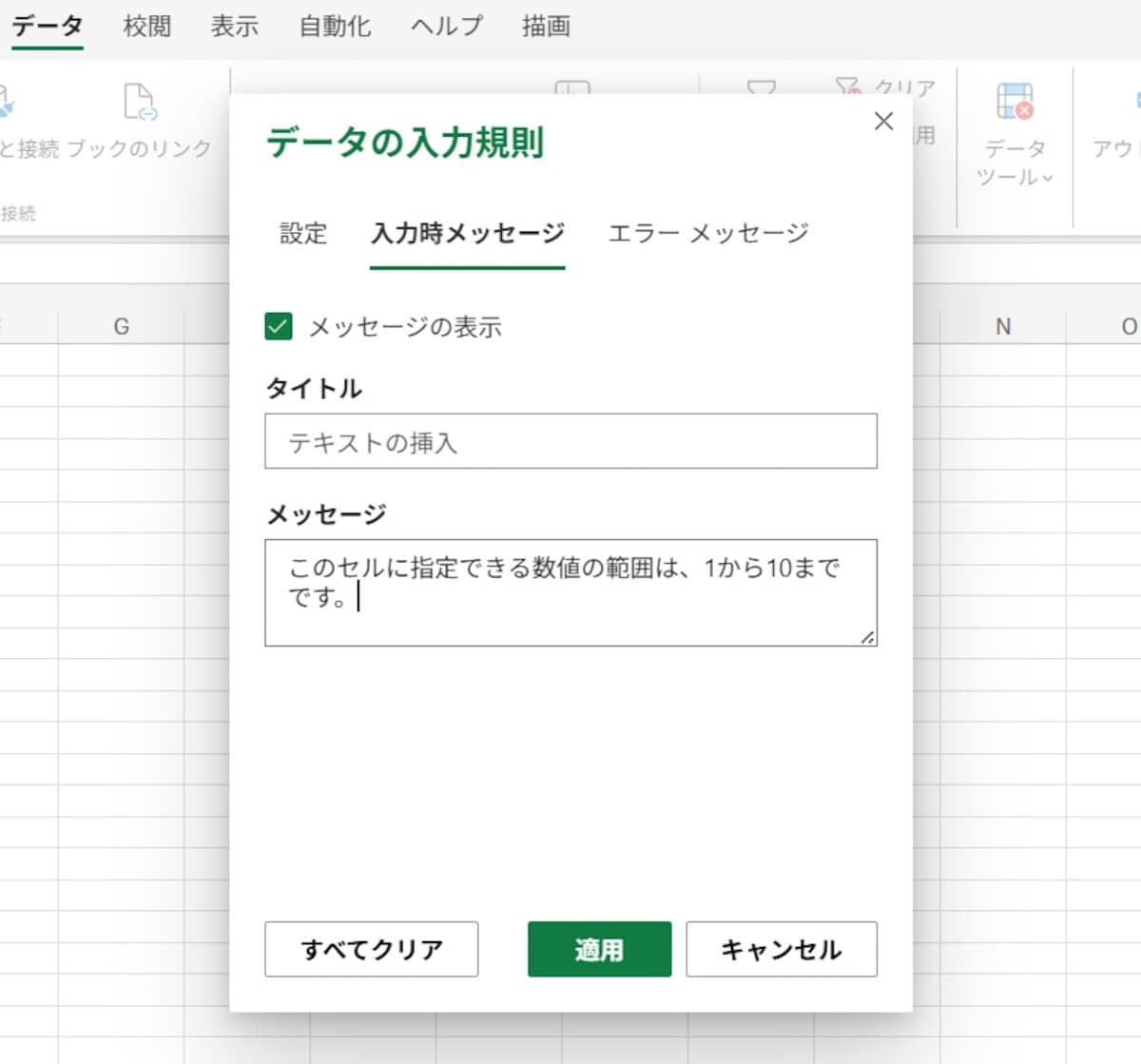Viewport: 1141px width, 1064px height.
Task: Open the 校閲 ribbon tab
Action: click(x=147, y=26)
